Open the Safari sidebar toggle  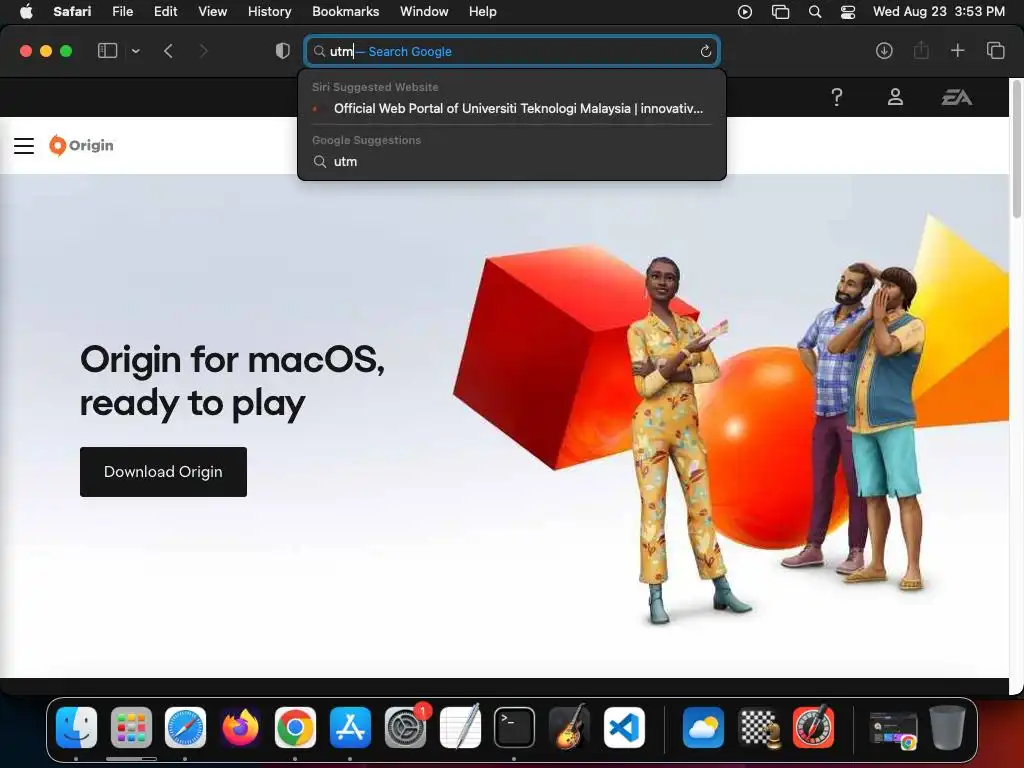(x=107, y=51)
